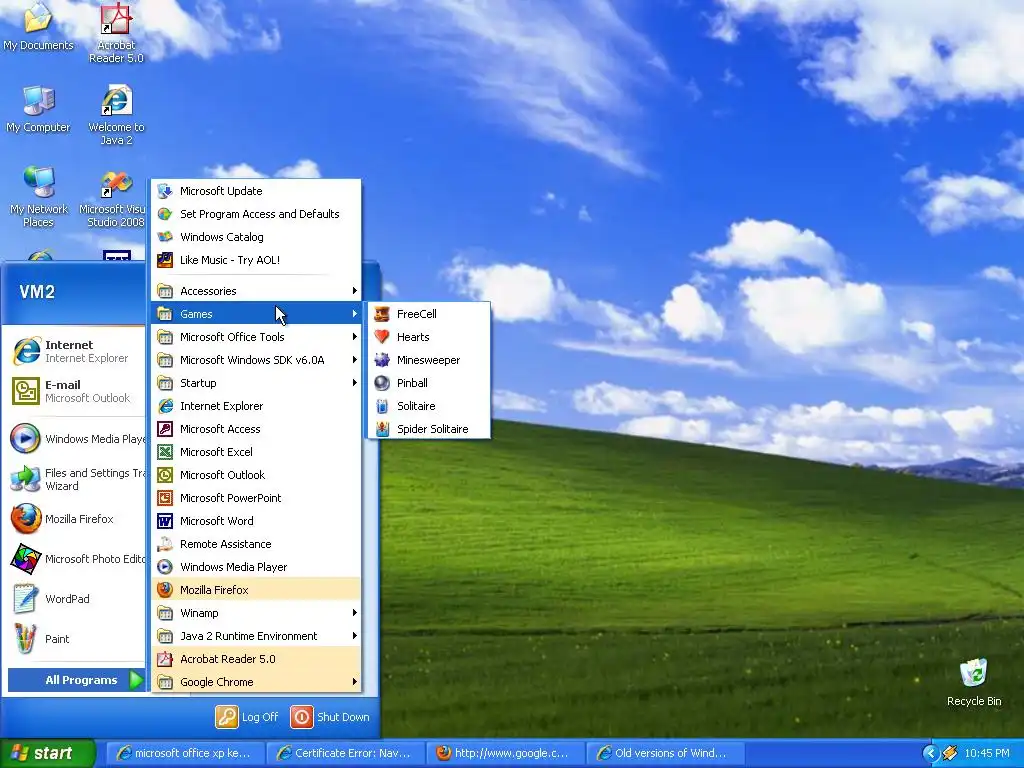Image resolution: width=1024 pixels, height=768 pixels.
Task: Expand Microsoft Office Tools submenu arrow
Action: point(354,337)
